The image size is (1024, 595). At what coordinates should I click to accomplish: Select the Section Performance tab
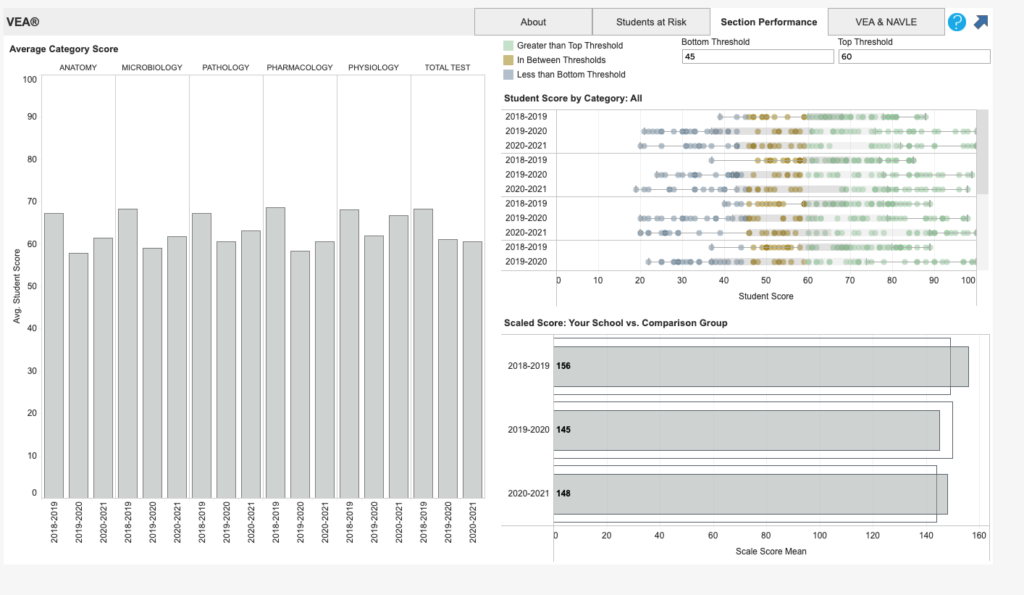768,22
